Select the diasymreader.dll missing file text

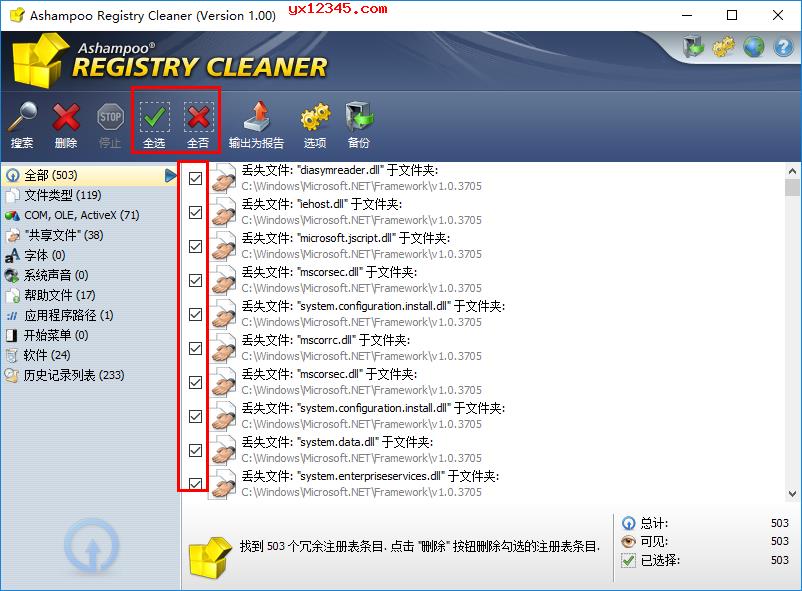pos(340,170)
